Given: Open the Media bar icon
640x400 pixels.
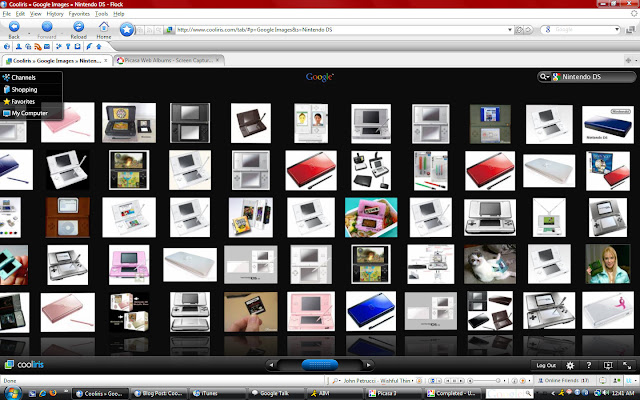Looking at the screenshot, I should (x=28, y=47).
